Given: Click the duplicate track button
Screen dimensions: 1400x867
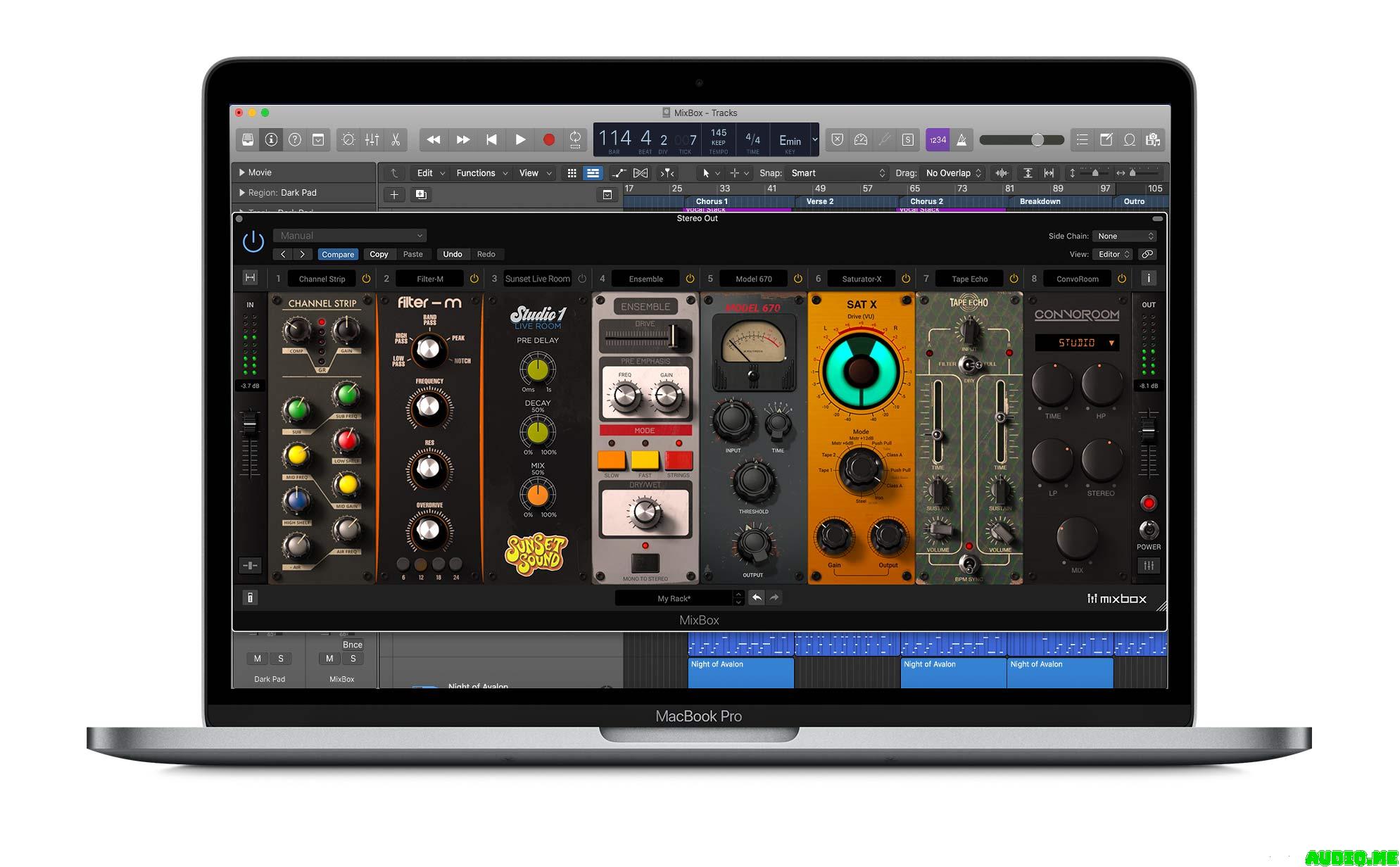Looking at the screenshot, I should 421,195.
